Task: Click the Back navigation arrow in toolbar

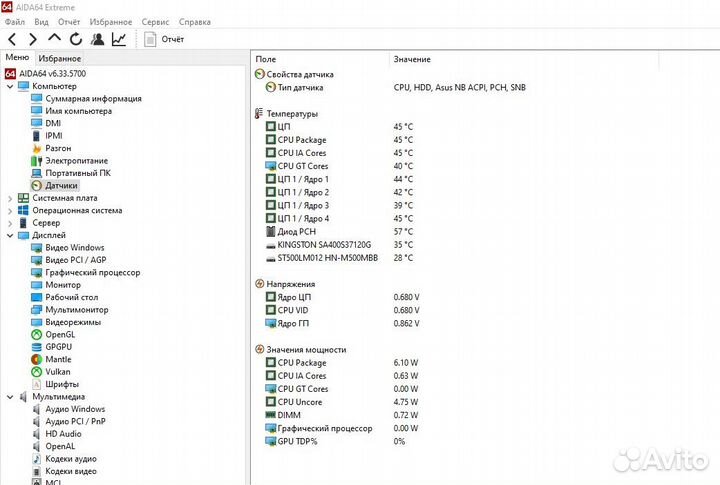Action: coord(12,40)
